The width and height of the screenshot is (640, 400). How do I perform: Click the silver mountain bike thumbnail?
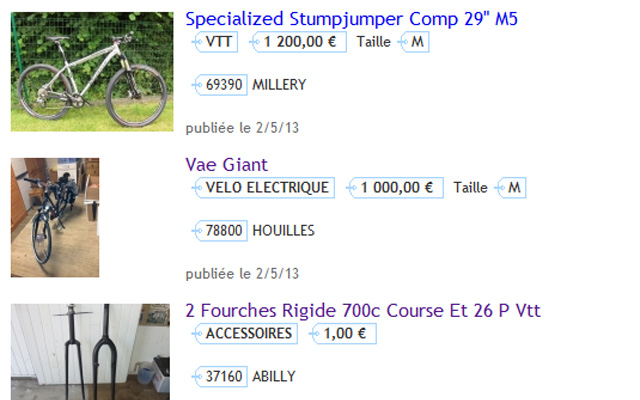coord(92,72)
